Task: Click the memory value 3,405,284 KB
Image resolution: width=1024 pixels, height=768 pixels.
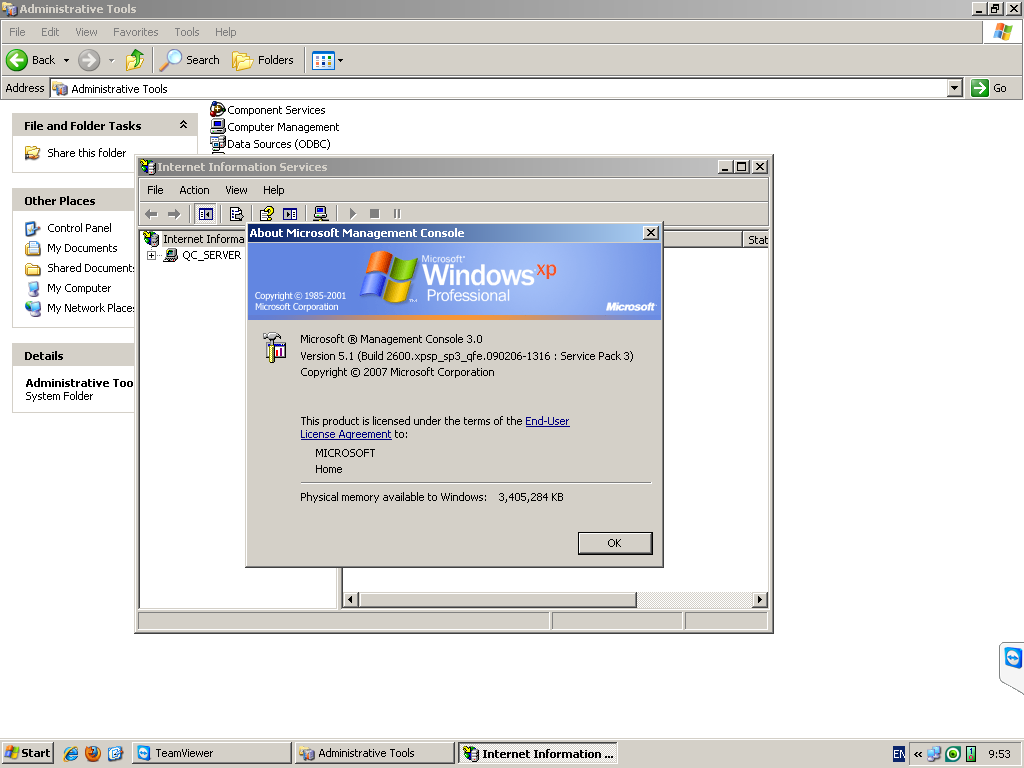Action: [x=530, y=497]
